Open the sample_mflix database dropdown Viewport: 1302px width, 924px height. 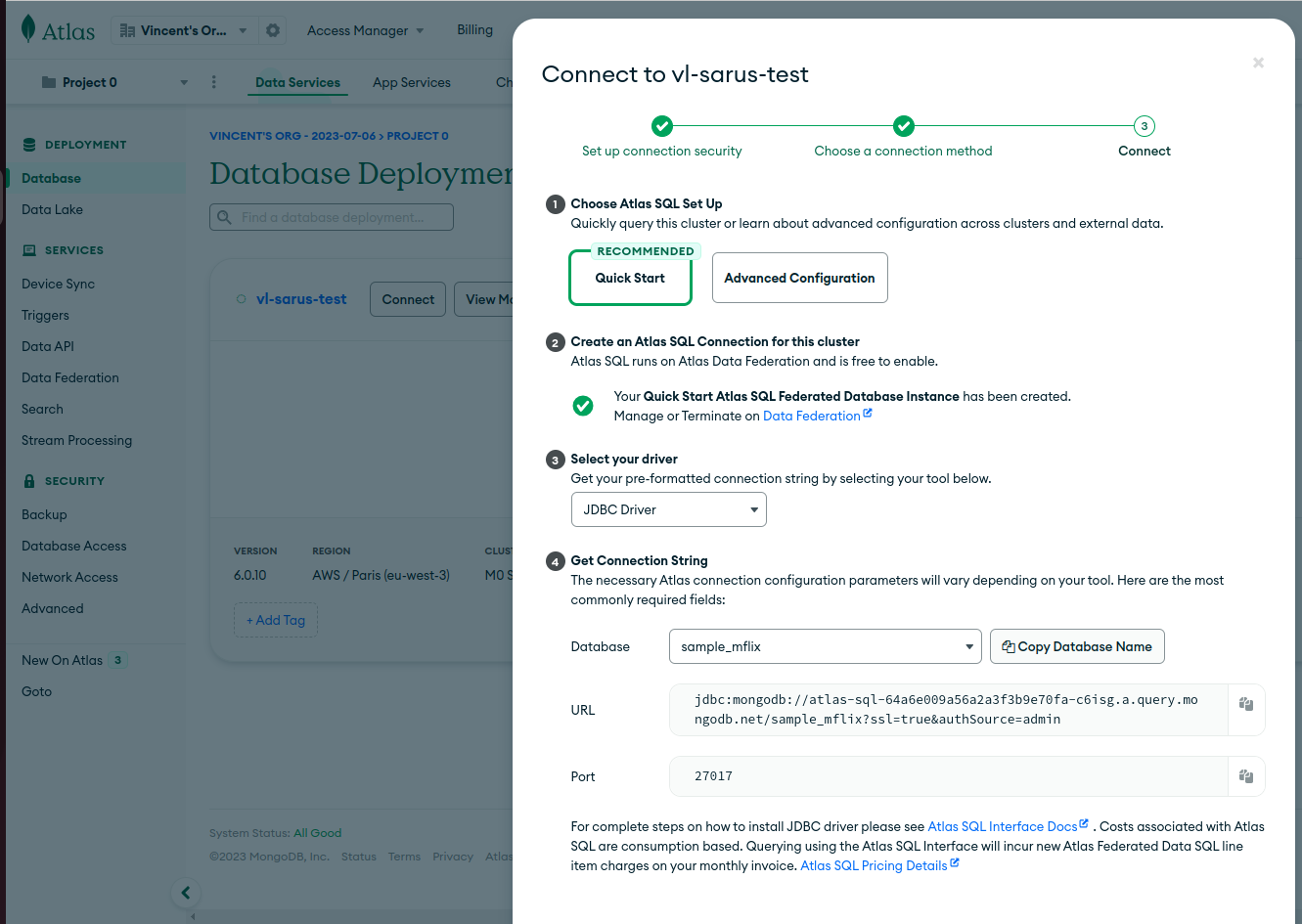pos(826,646)
